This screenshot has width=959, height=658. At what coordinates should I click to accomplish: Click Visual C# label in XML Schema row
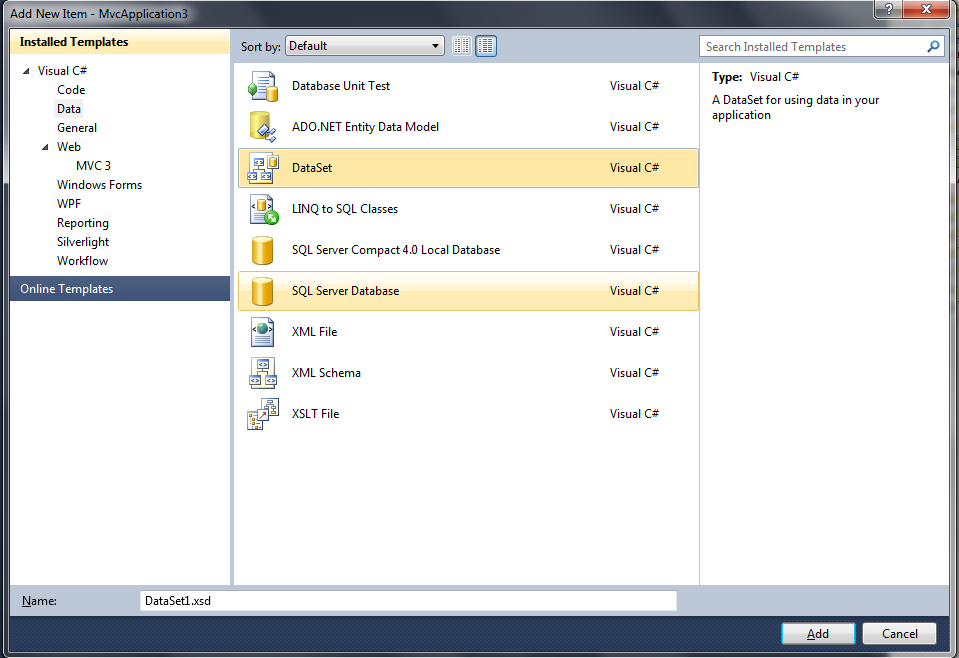634,373
